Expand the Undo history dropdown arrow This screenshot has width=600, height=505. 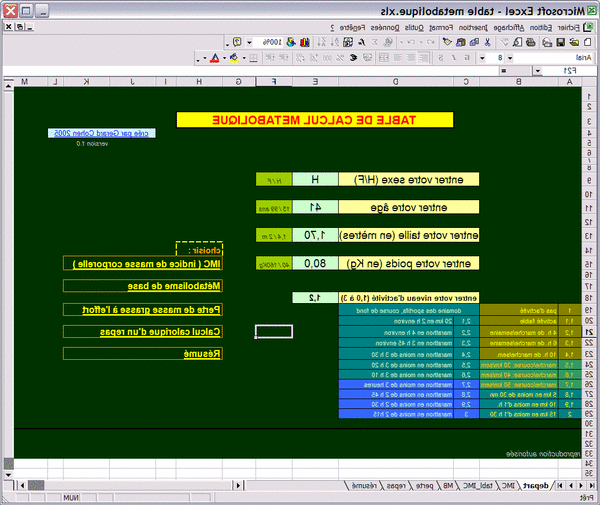(421, 42)
